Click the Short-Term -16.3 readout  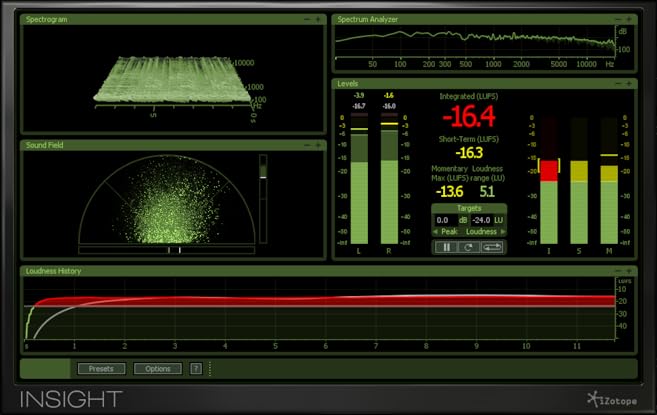[x=469, y=153]
